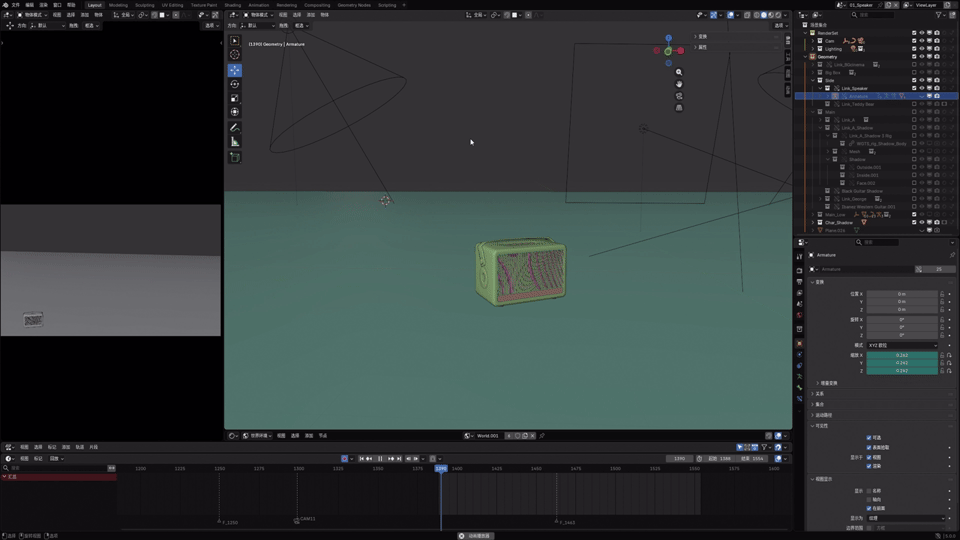The height and width of the screenshot is (540, 960).
Task: Click the 动画播放器 status bar button
Action: (475, 536)
